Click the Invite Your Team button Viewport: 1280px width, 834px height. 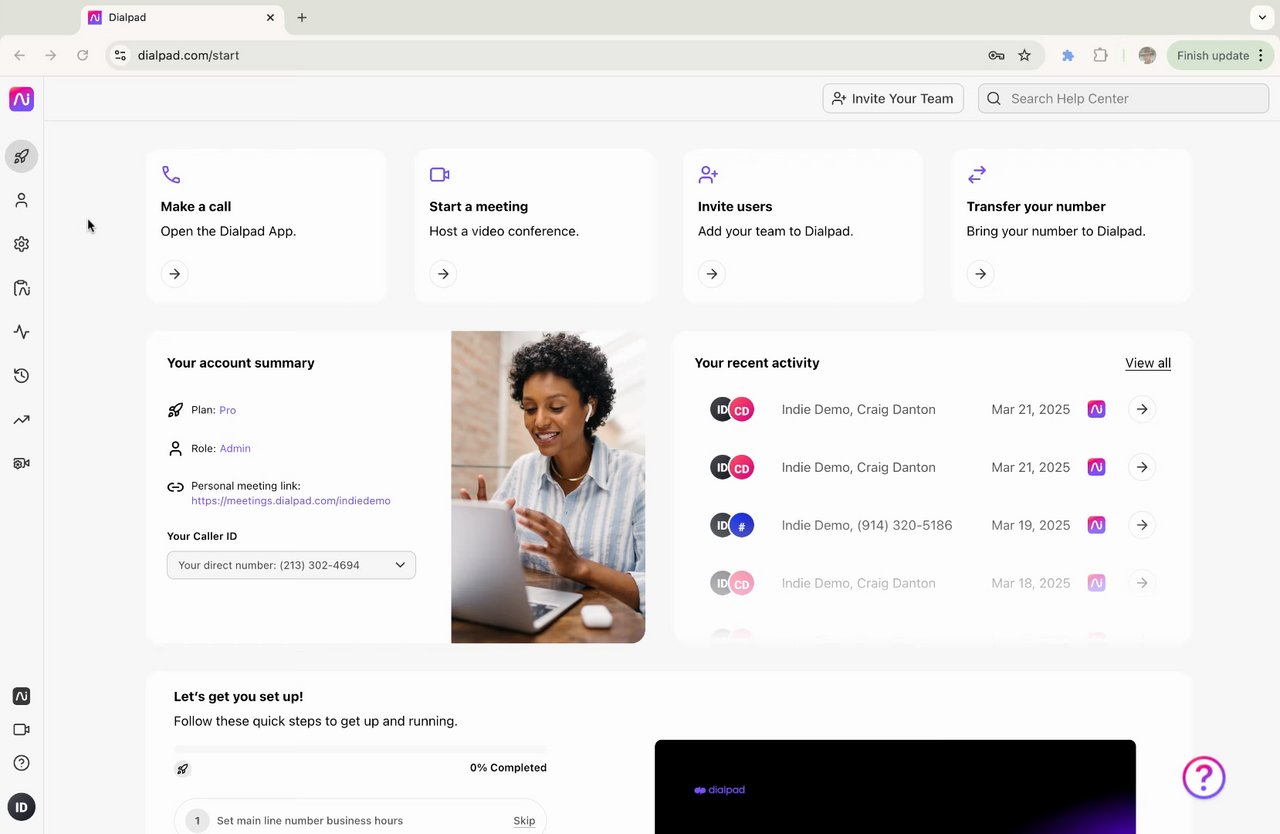coord(893,98)
